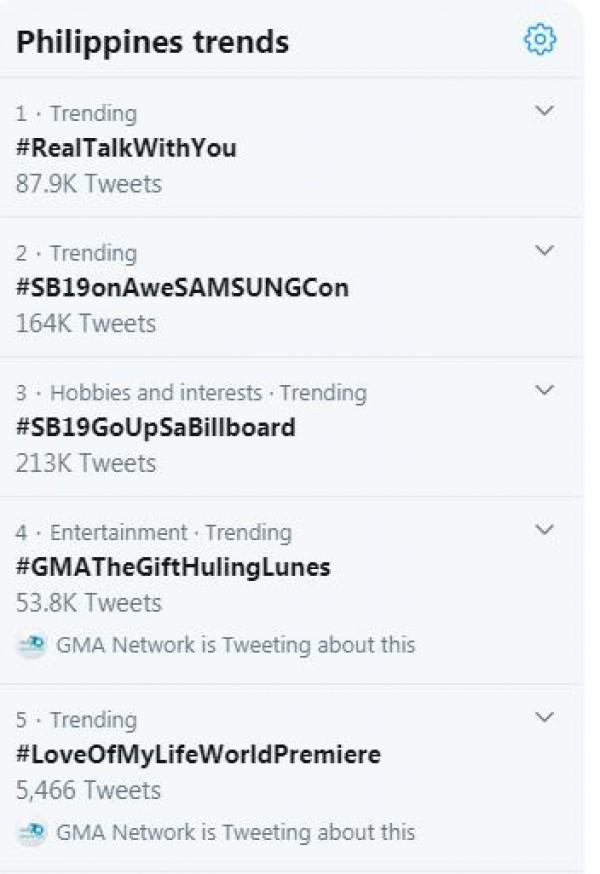Open #SB19GoUpSaBillboard trending hashtag
This screenshot has width=600, height=874.
click(x=155, y=428)
